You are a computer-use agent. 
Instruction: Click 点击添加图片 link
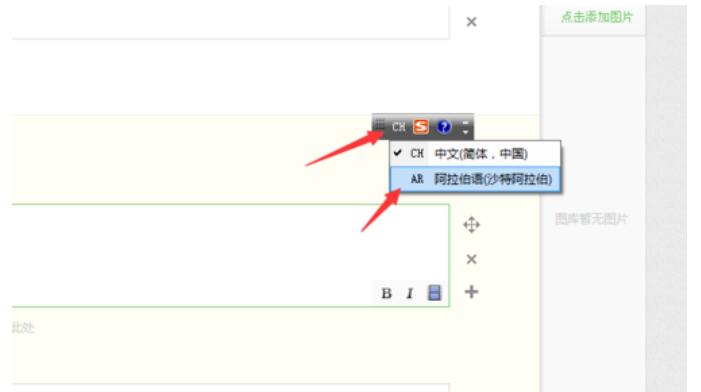pos(597,17)
